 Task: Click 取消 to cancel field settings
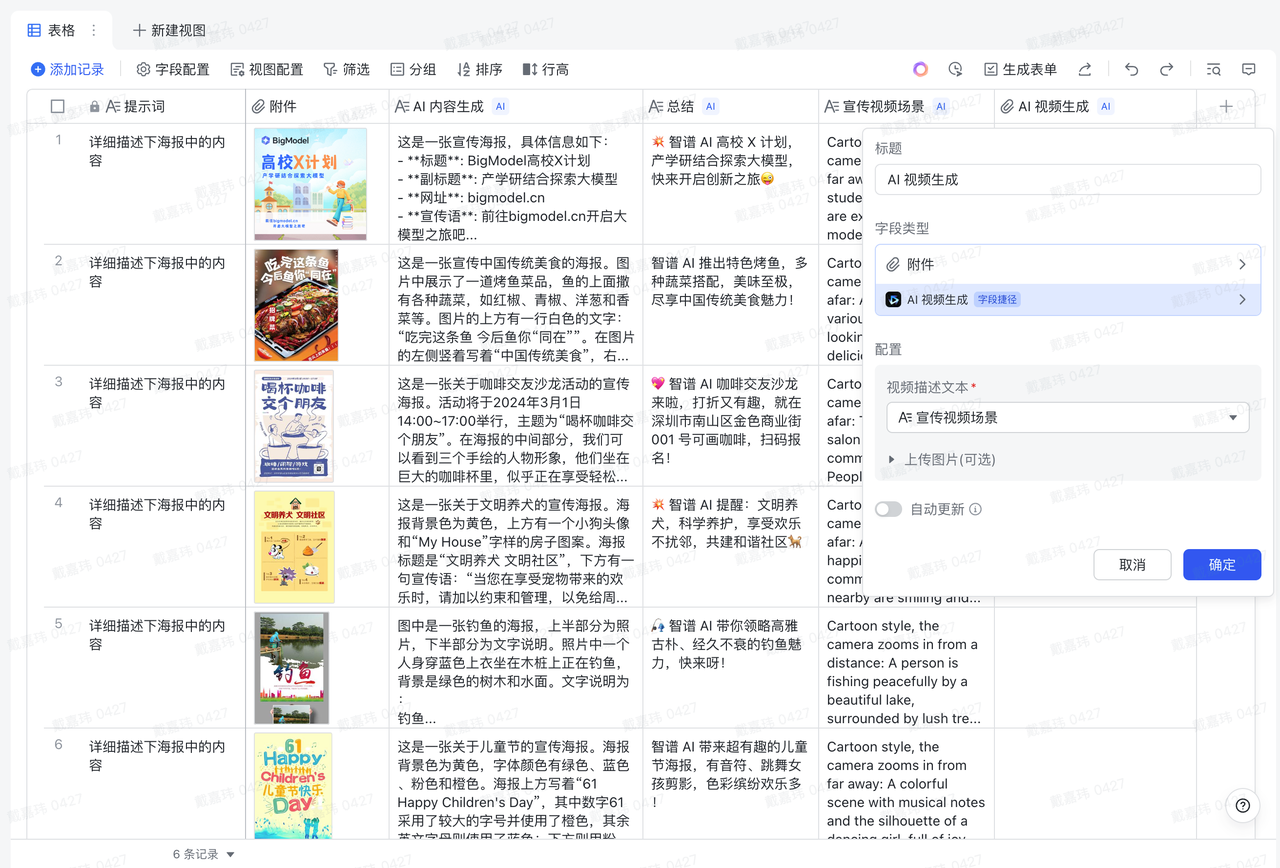point(1132,564)
